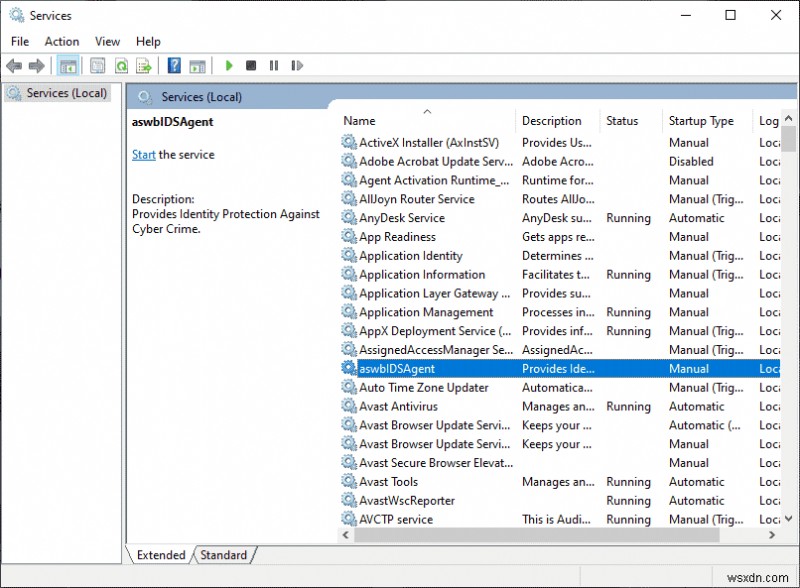Image resolution: width=800 pixels, height=588 pixels.
Task: Switch to the Standard tab
Action: point(224,555)
